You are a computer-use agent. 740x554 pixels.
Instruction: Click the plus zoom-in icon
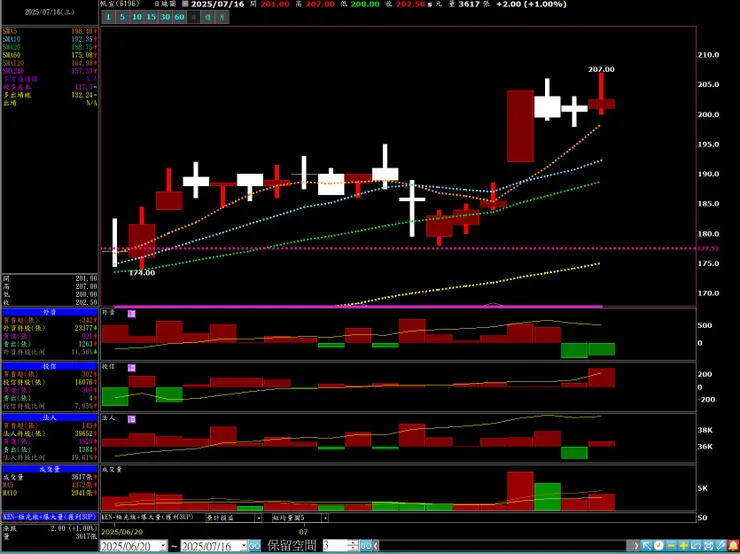pos(683,546)
